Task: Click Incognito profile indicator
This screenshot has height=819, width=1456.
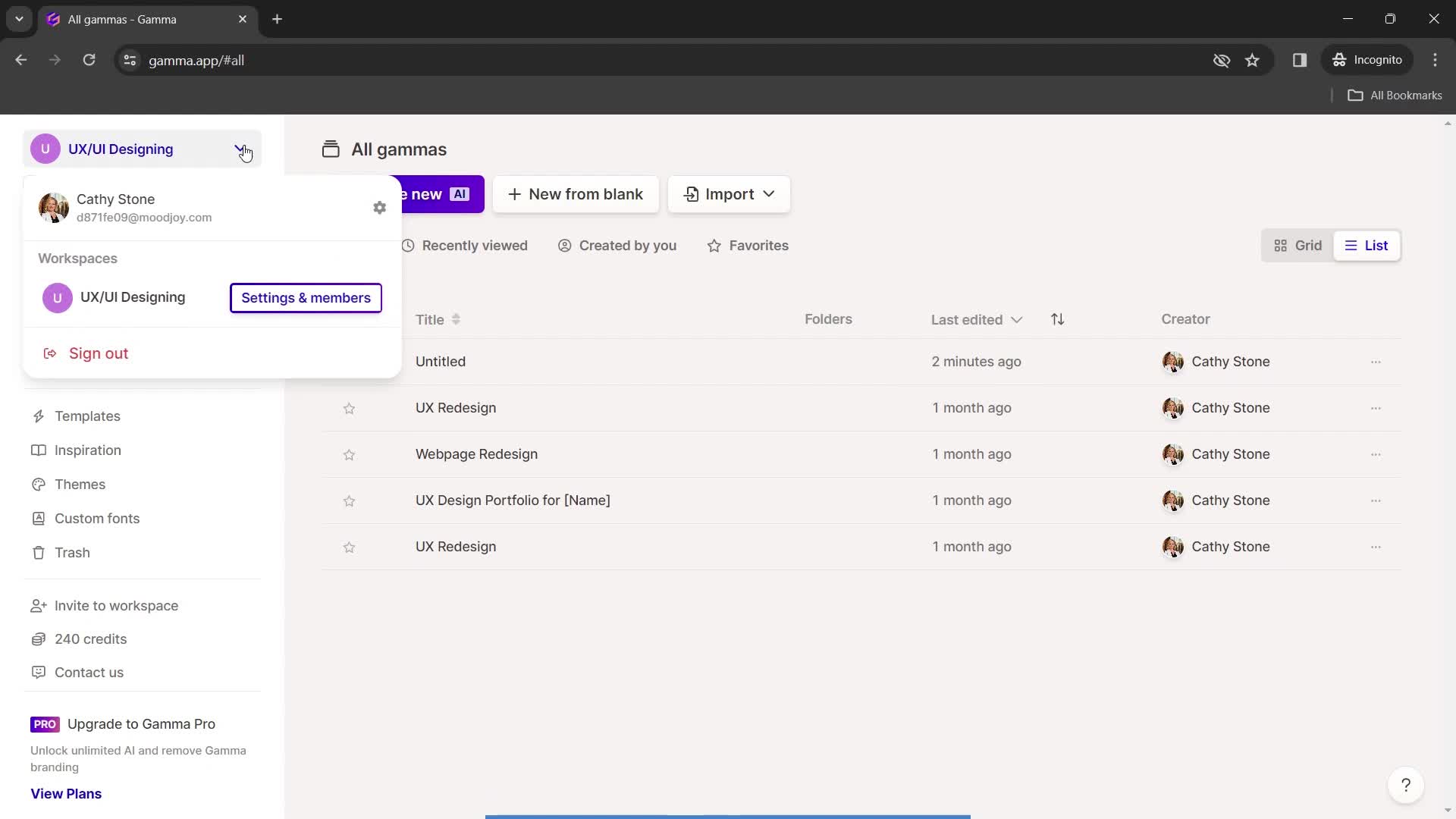Action: click(x=1368, y=60)
